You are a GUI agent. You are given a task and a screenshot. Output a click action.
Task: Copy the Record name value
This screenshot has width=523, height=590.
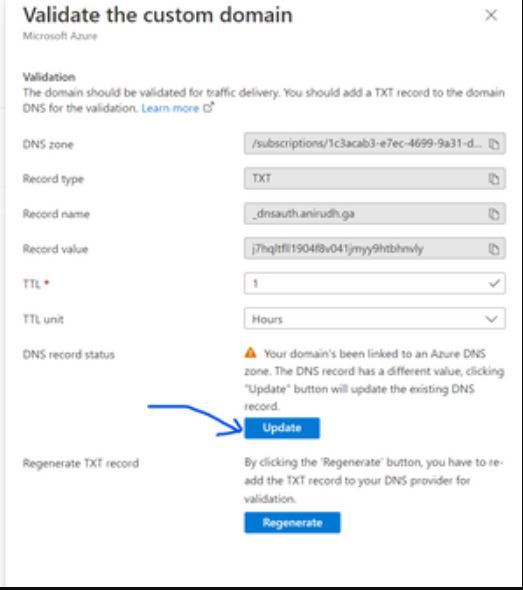click(x=494, y=214)
